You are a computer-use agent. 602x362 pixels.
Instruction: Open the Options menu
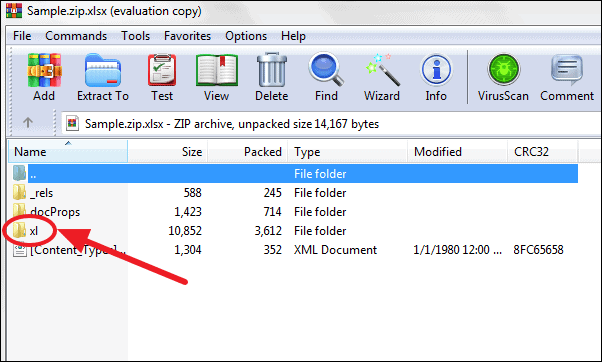(246, 36)
